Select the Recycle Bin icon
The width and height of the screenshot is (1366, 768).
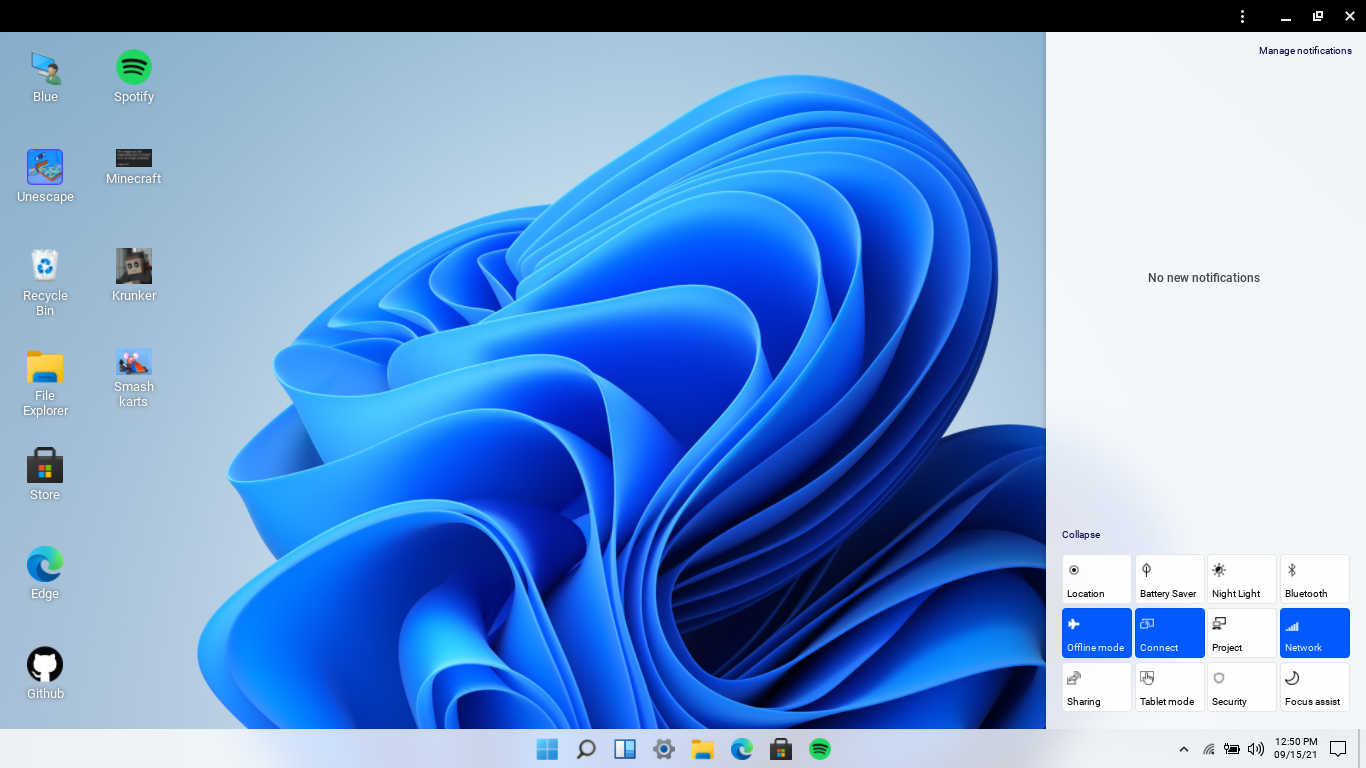tap(45, 283)
